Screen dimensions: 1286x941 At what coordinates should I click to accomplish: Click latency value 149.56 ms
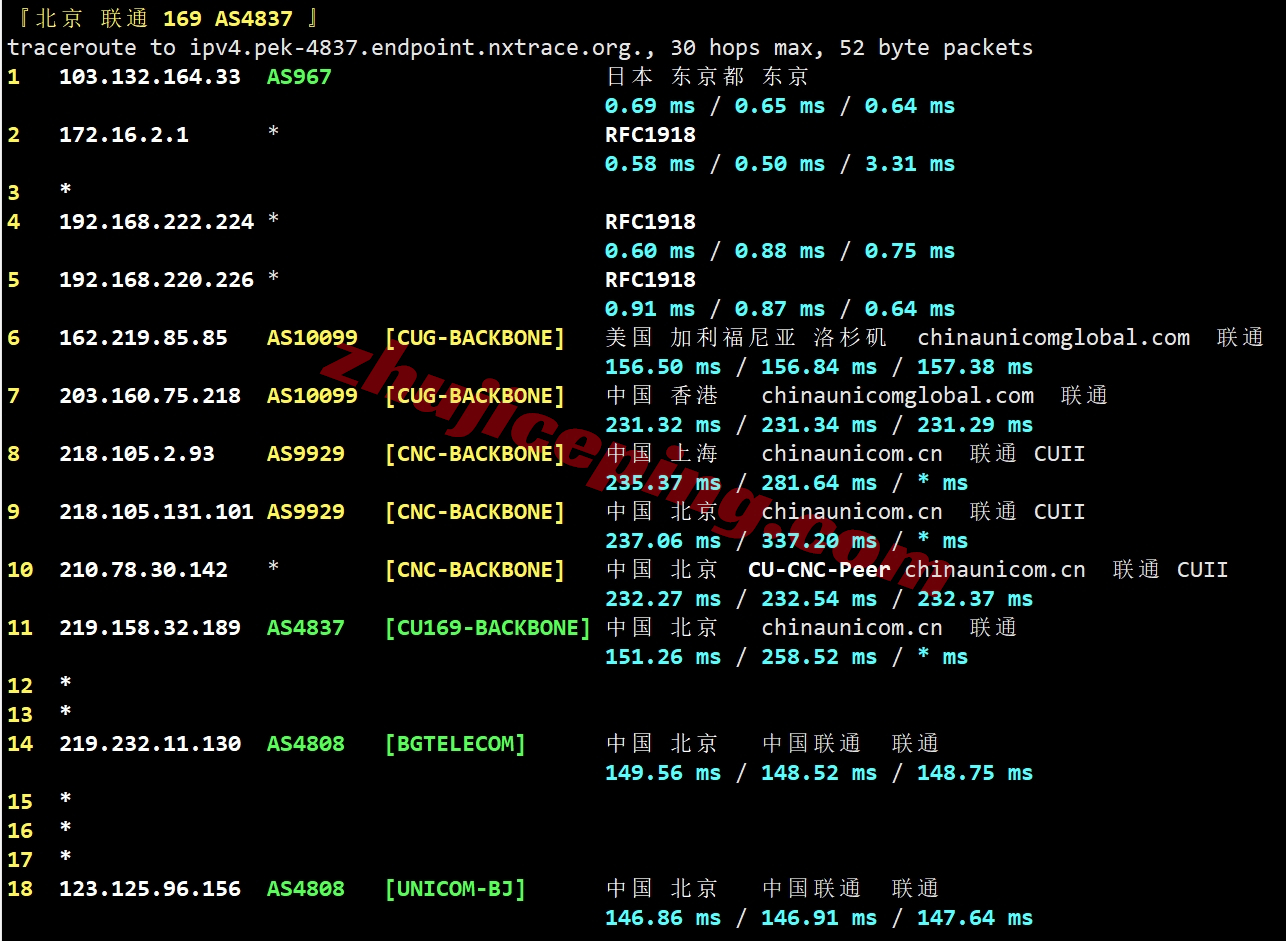[663, 772]
